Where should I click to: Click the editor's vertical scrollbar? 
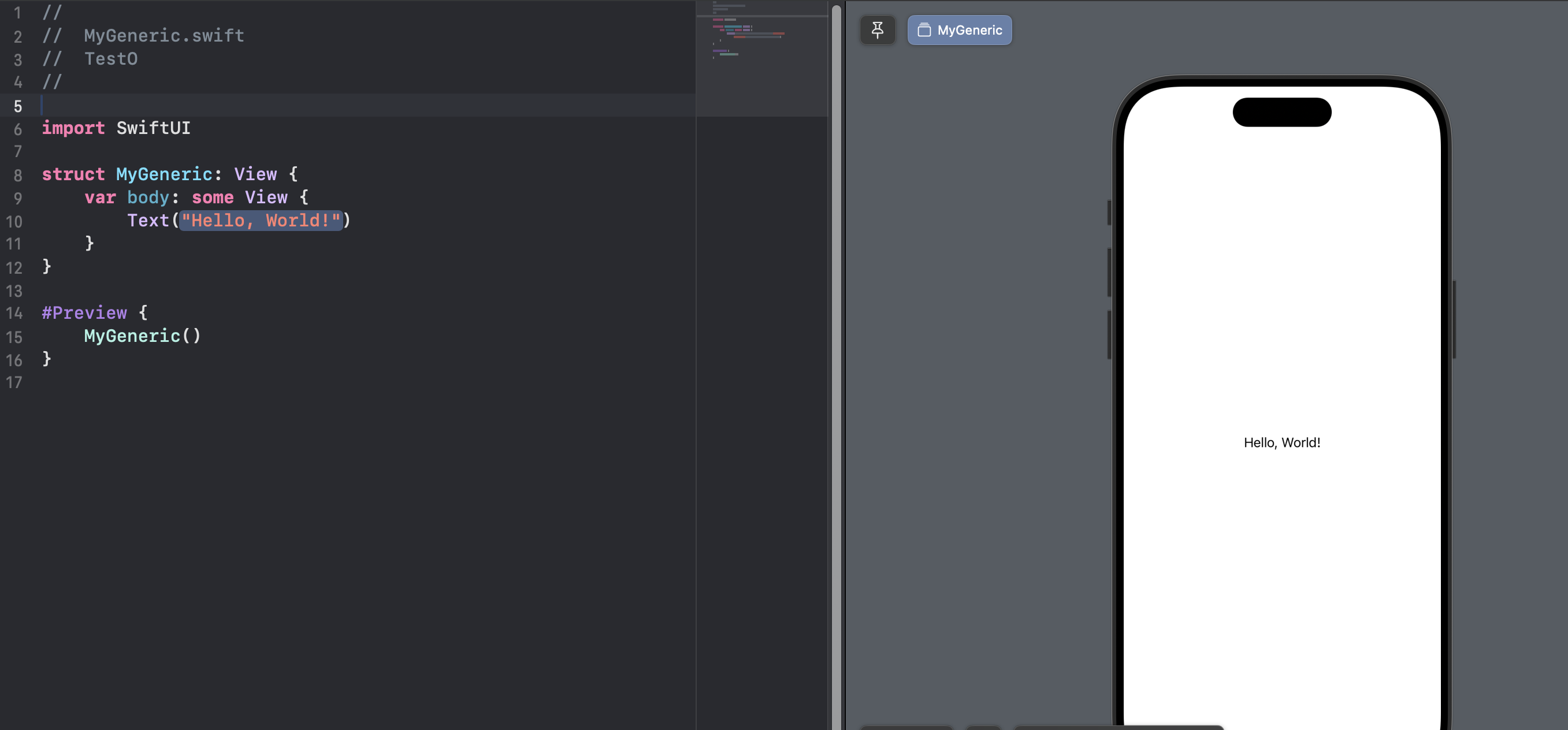coord(836,365)
